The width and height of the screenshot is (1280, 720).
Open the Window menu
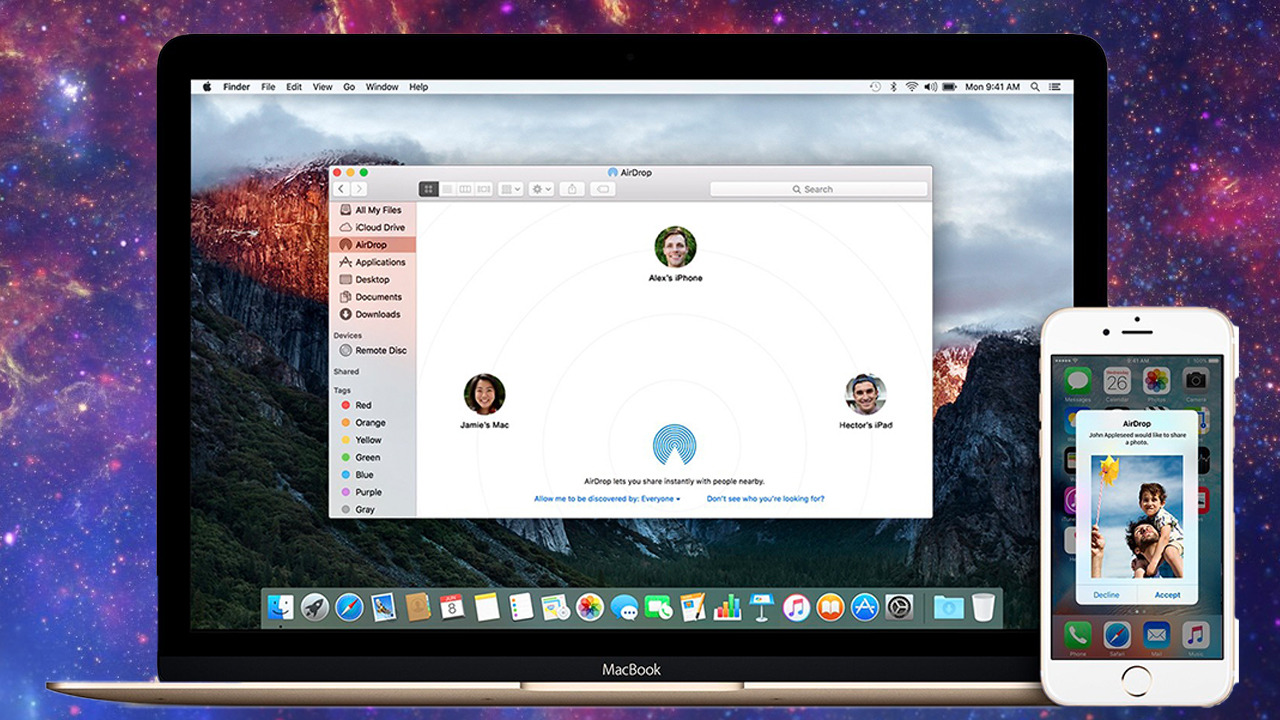(382, 87)
